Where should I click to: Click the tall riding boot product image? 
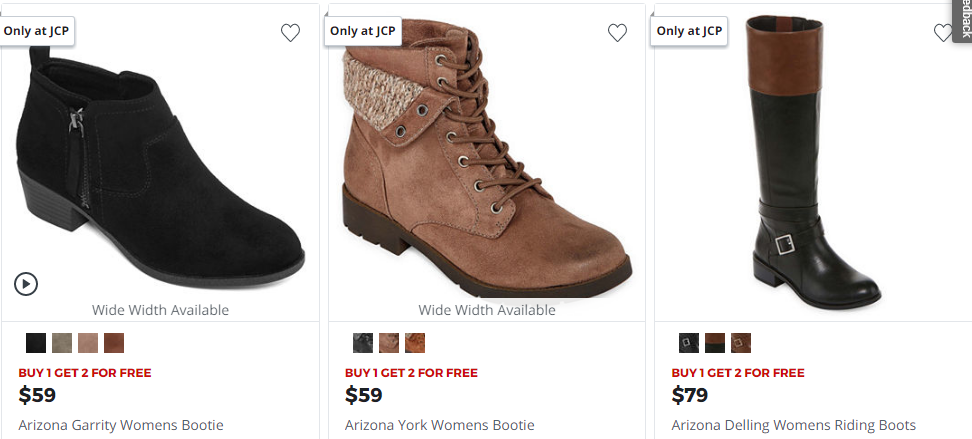tap(810, 160)
